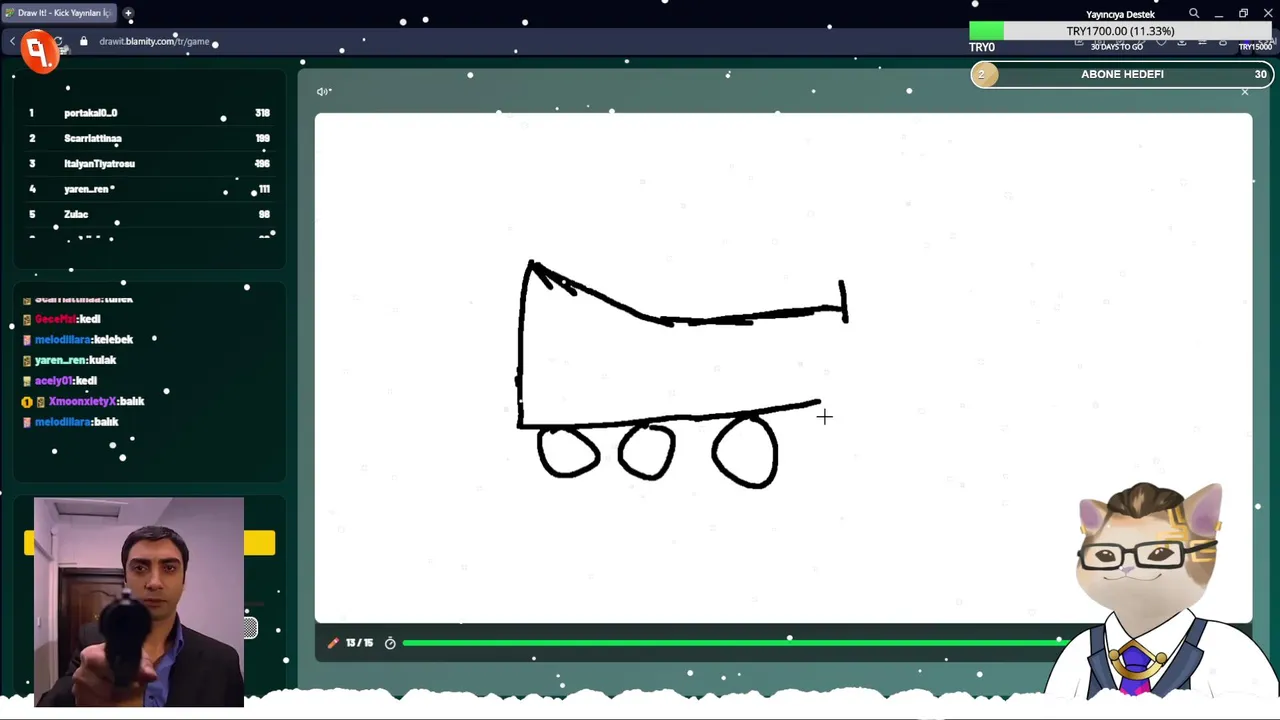Click the 13 / 15 round counter
Image resolution: width=1280 pixels, height=720 pixels.
[359, 643]
